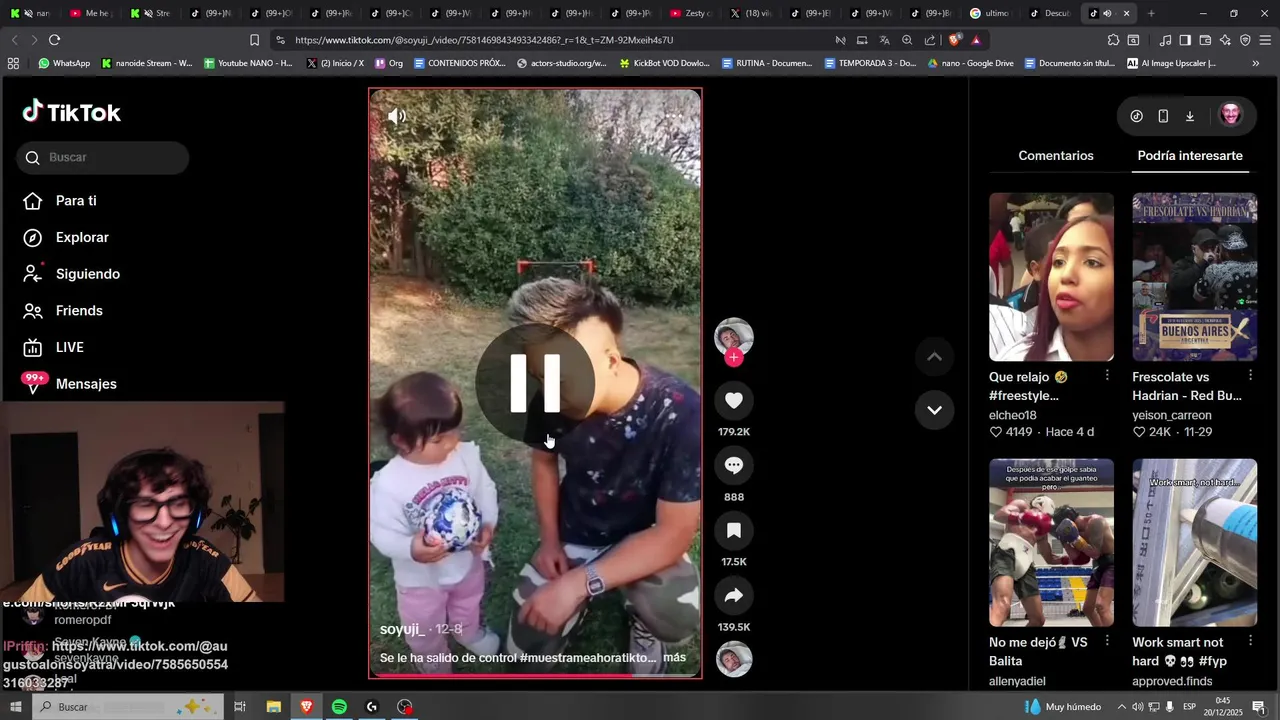
Task: Open the browser extensions puzzle icon
Action: [1113, 40]
